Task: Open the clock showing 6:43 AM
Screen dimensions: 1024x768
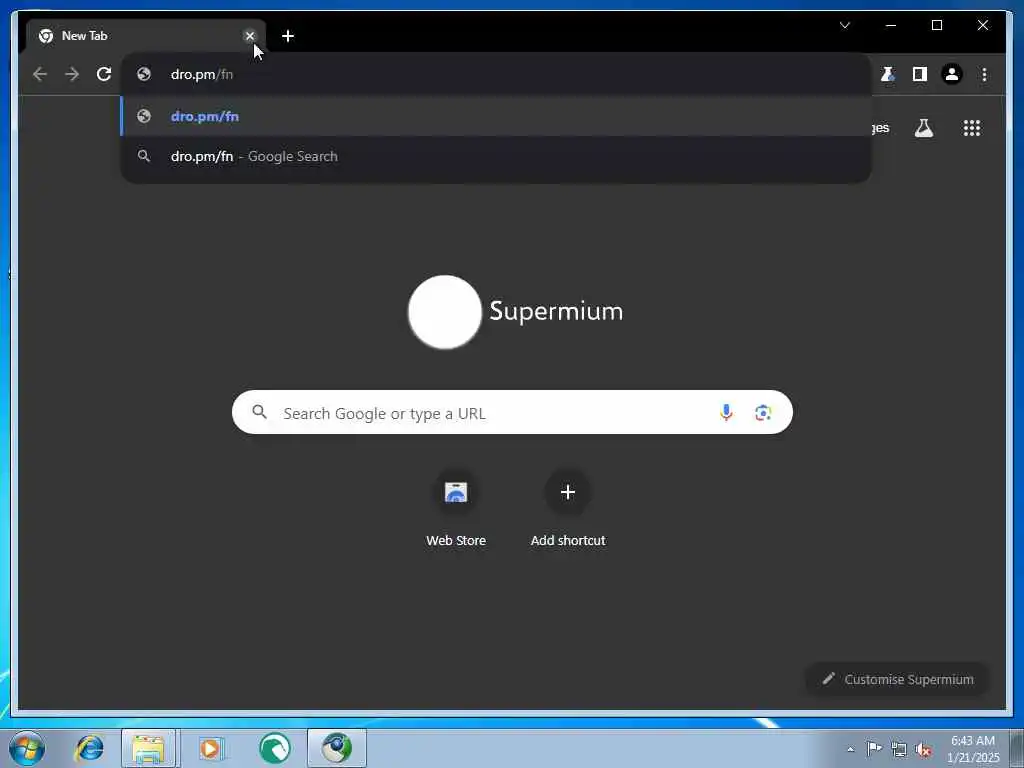Action: [973, 748]
